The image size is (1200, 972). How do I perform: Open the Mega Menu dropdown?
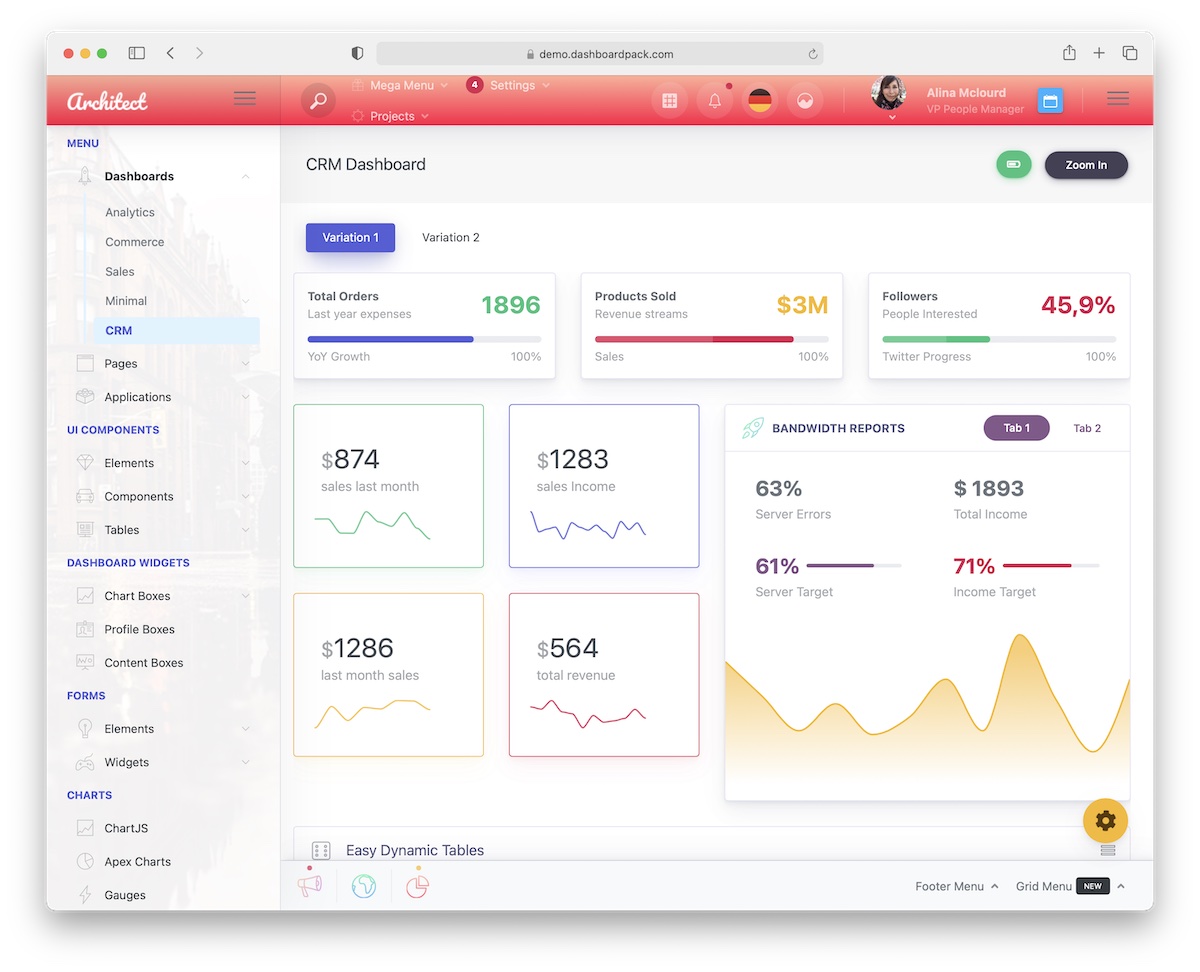tap(400, 85)
